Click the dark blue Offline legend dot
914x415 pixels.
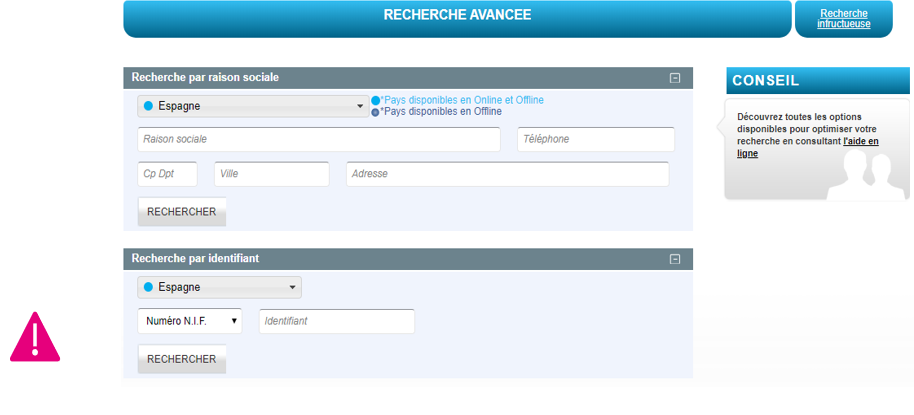[376, 112]
